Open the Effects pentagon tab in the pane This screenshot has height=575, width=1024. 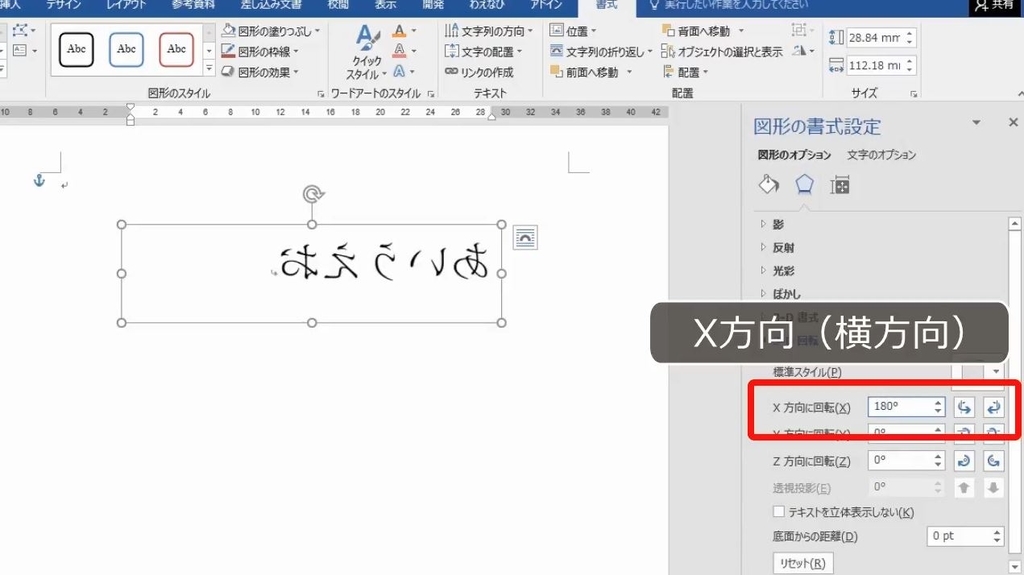[x=804, y=186]
